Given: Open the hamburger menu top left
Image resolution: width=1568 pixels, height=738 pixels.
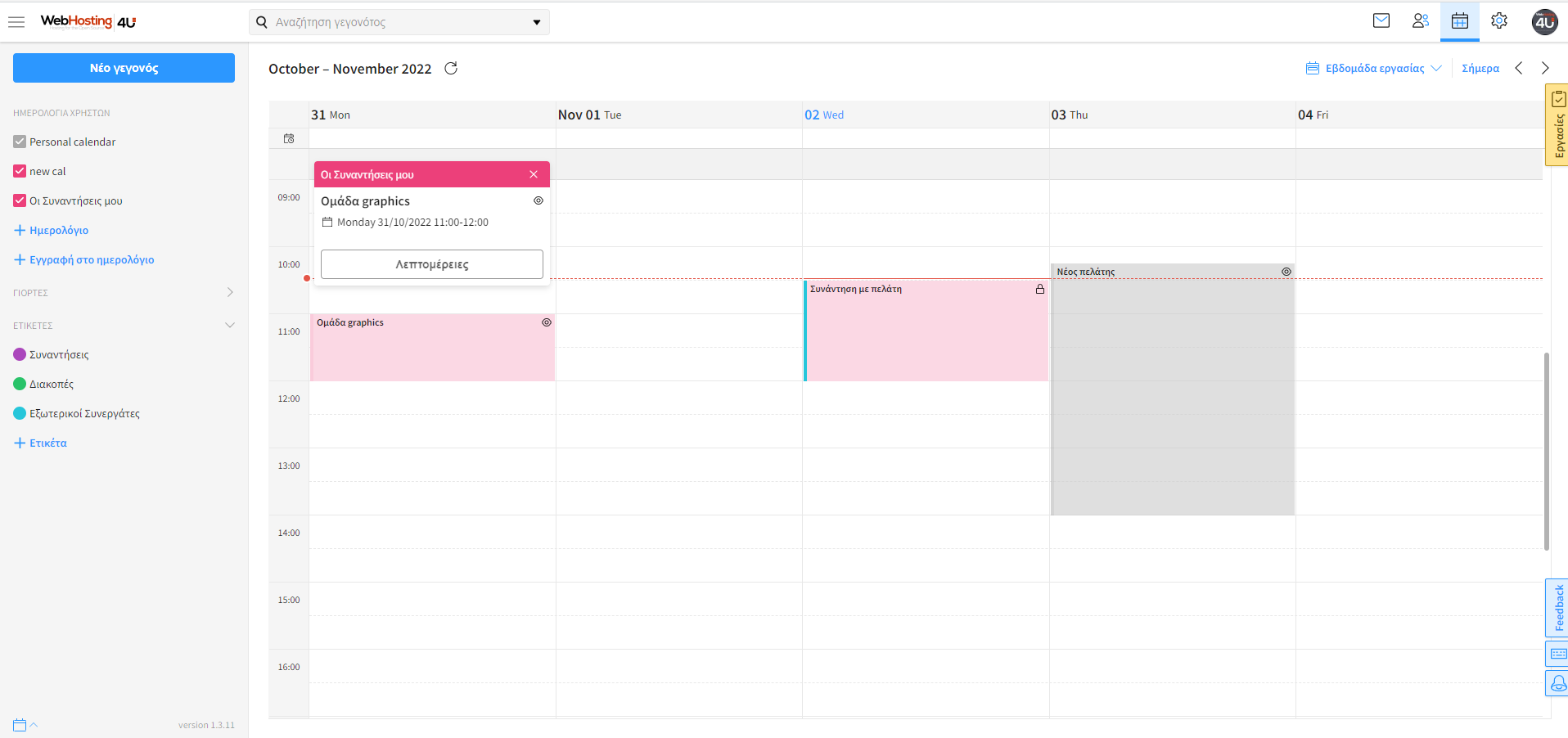Looking at the screenshot, I should (16, 21).
